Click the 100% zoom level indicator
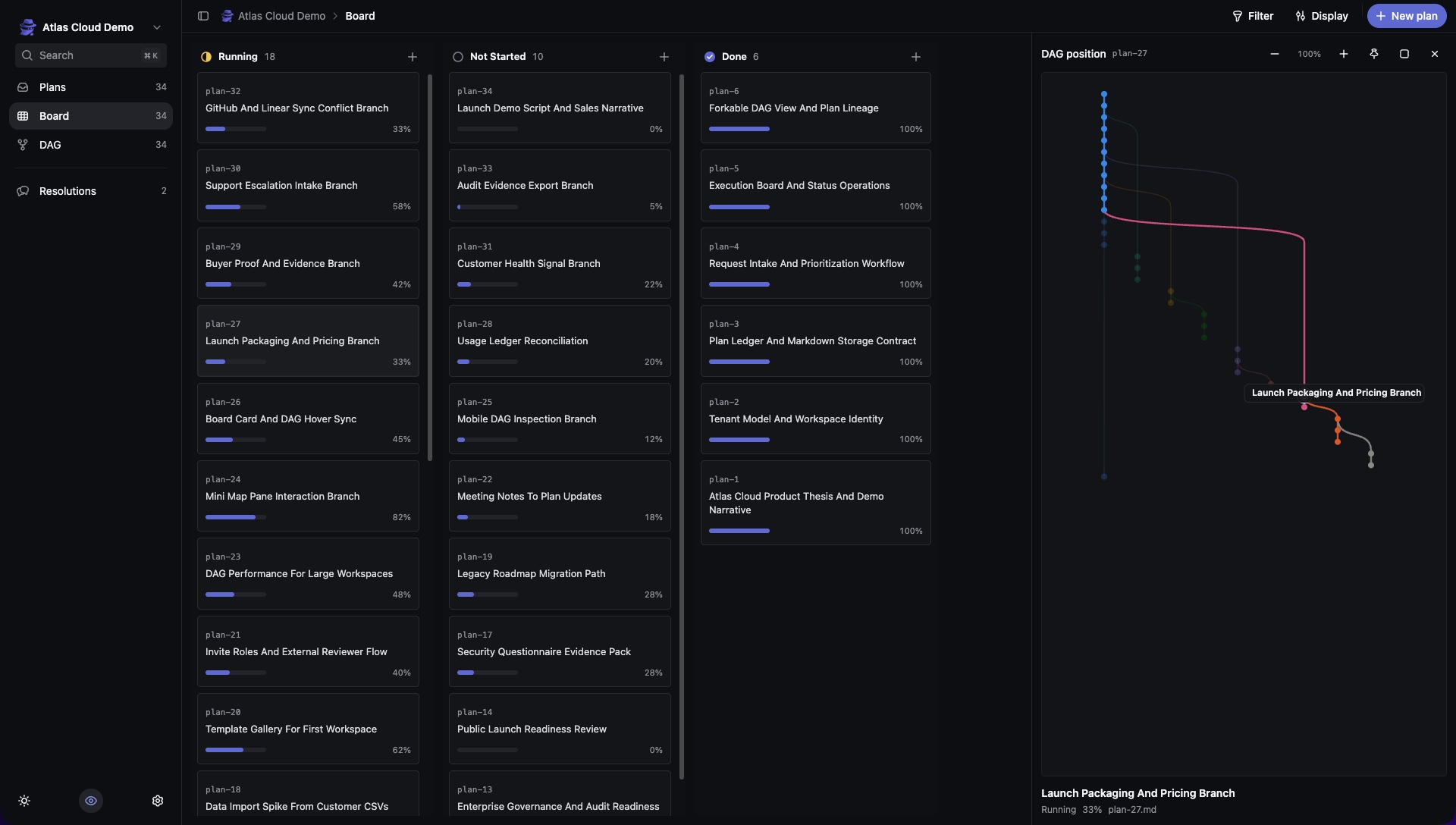 [1309, 54]
